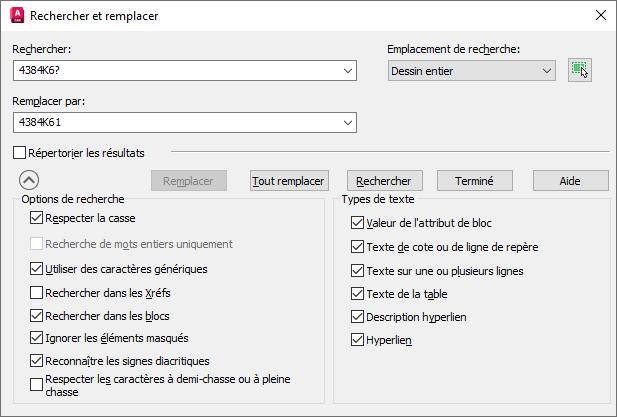Screen dimensions: 617x417
Task: Open the Rechercher text dropdown list
Action: click(x=347, y=70)
